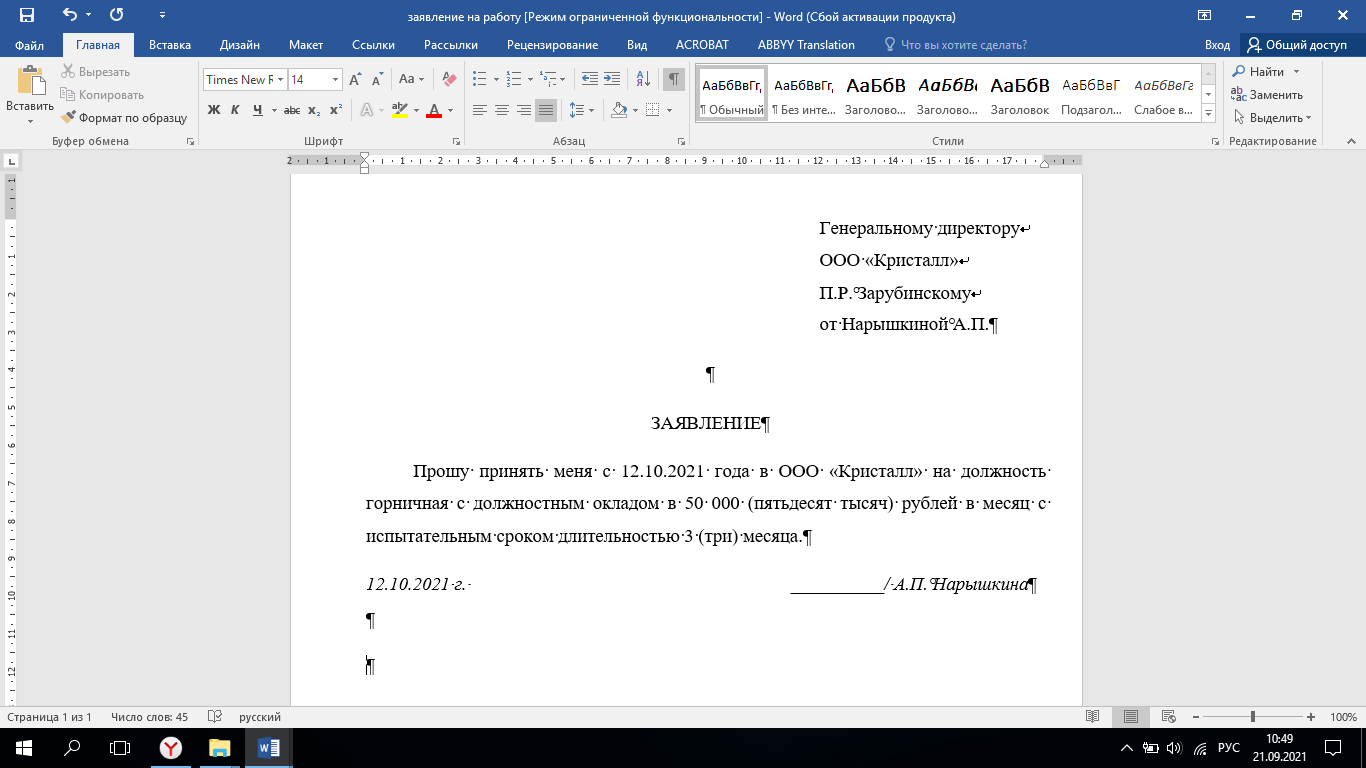Activate Format Painter (Формат по образцу)
The height and width of the screenshot is (768, 1366).
click(124, 118)
